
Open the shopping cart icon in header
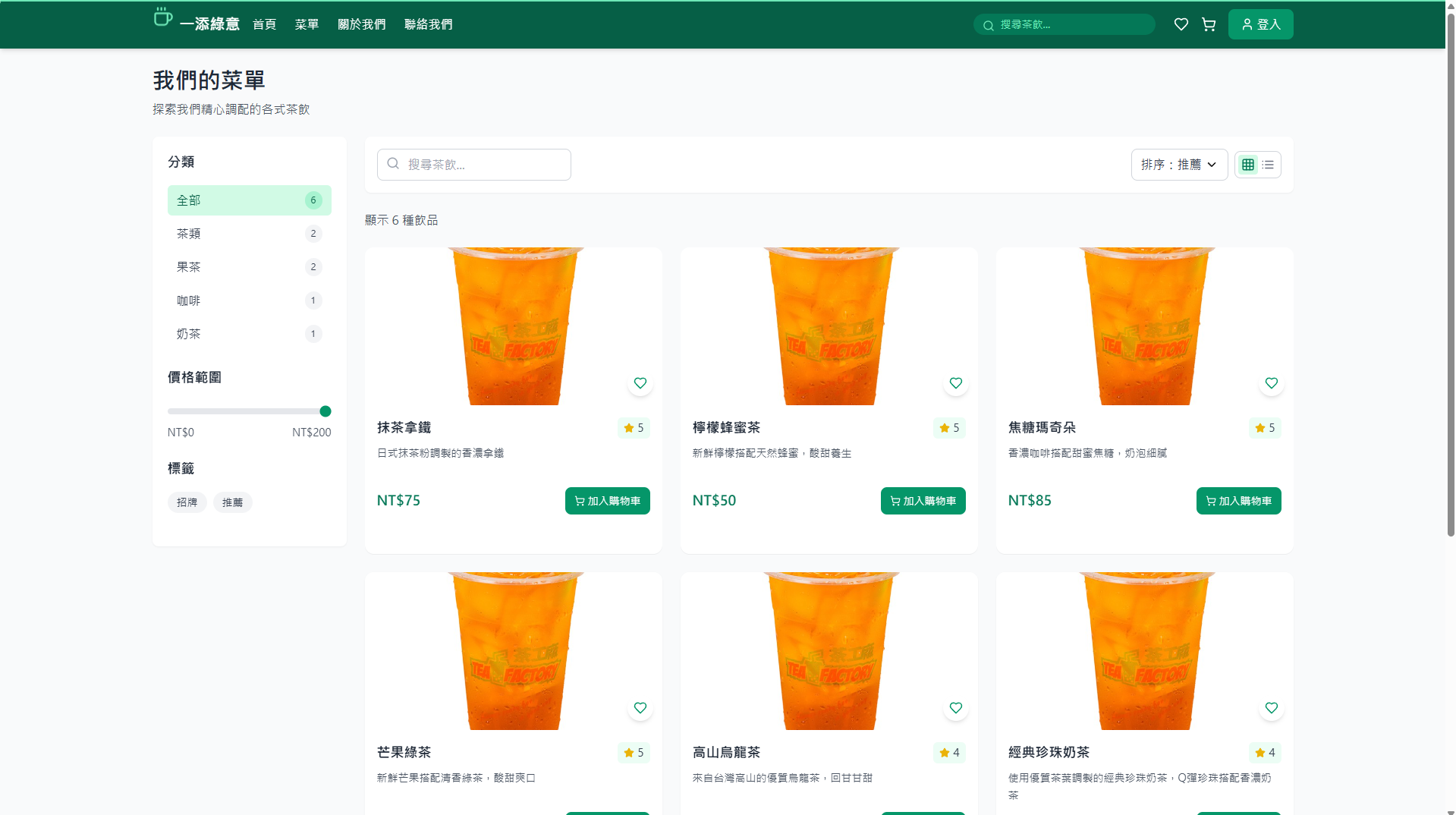1209,24
